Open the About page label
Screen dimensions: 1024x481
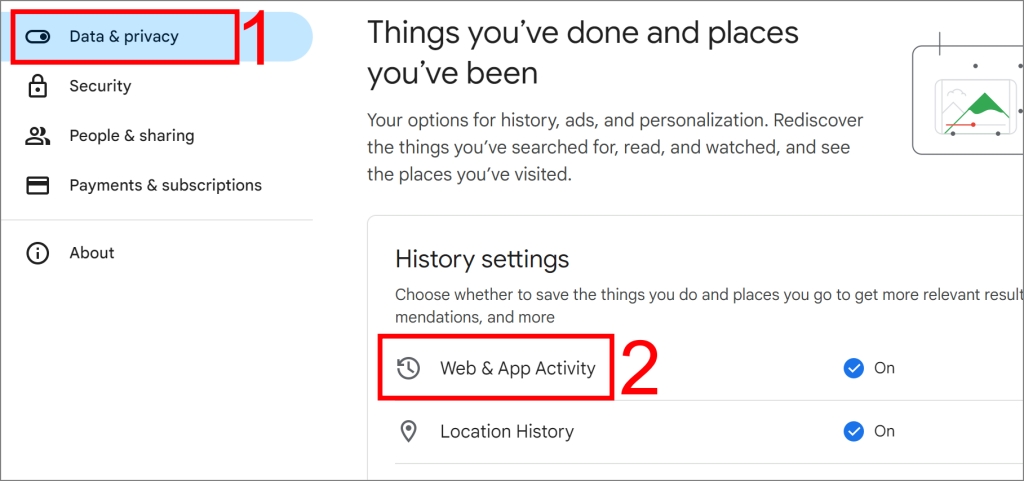click(92, 253)
